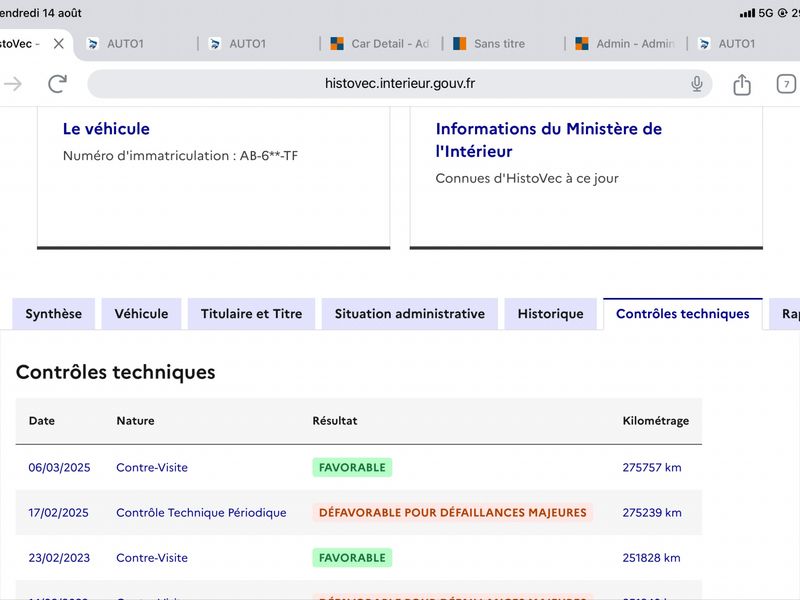Click the Nature column header
Screen dimensions: 800x600
tap(135, 421)
